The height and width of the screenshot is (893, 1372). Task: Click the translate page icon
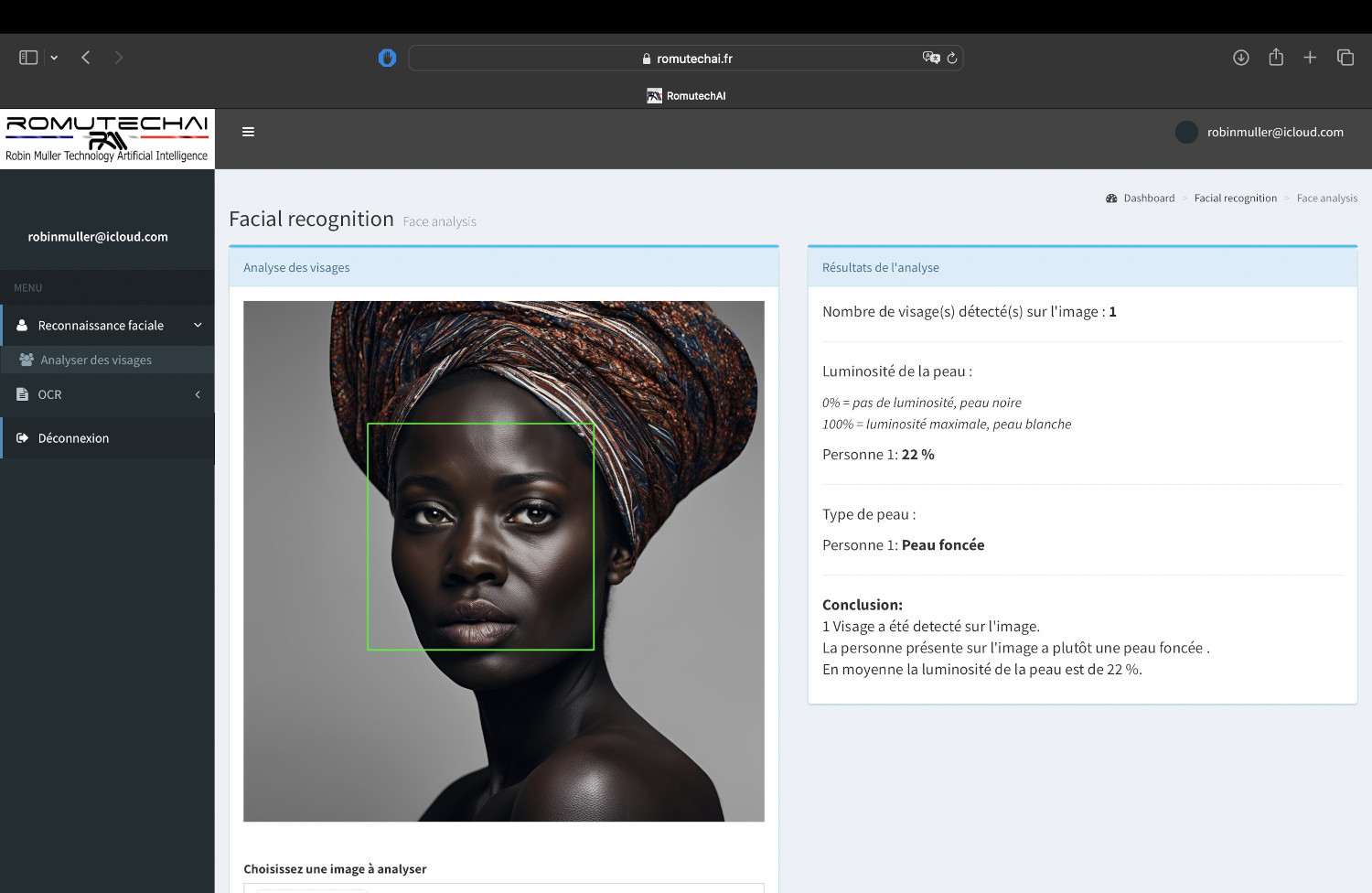pyautogui.click(x=930, y=58)
